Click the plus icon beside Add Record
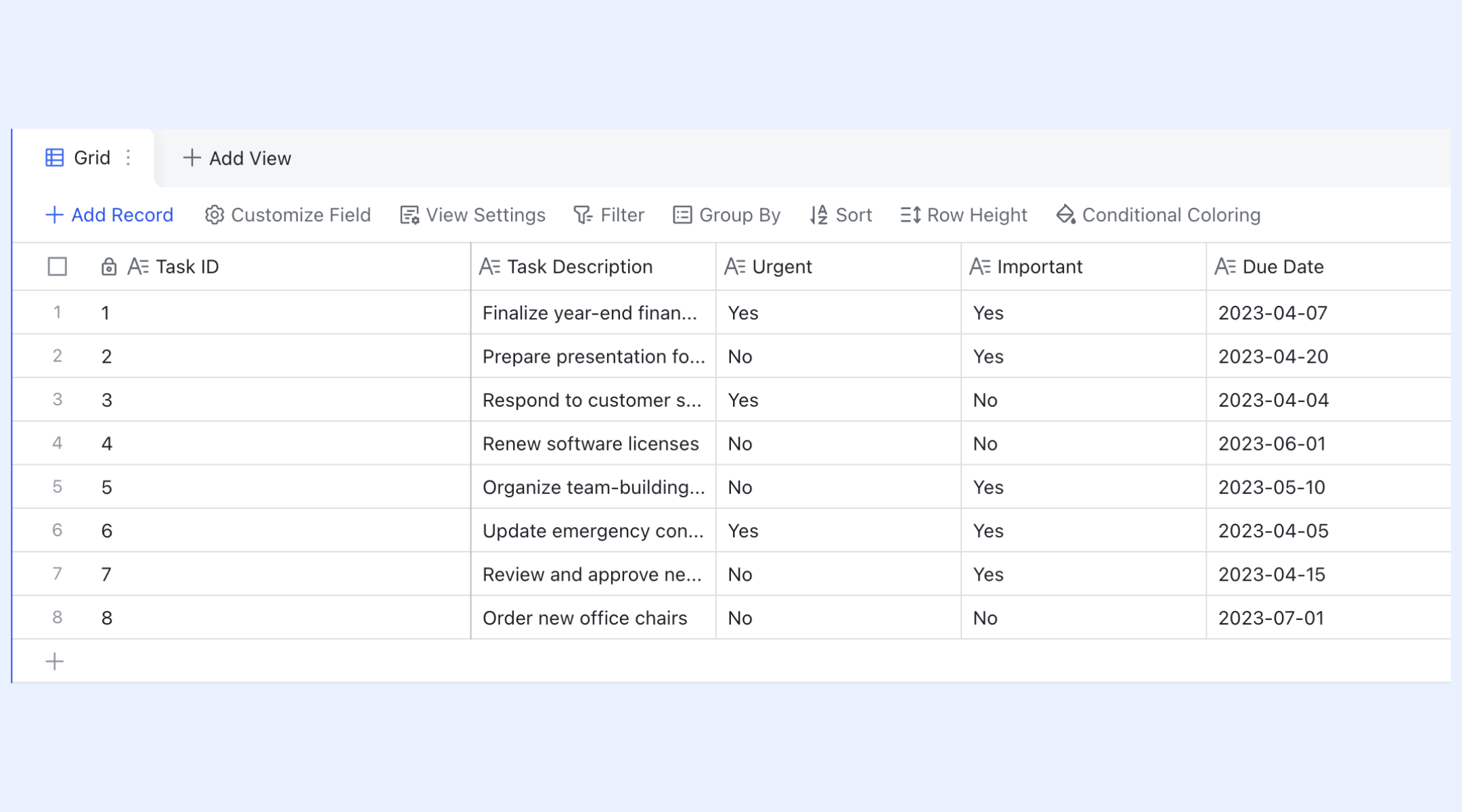Viewport: 1462px width, 812px height. click(x=54, y=215)
